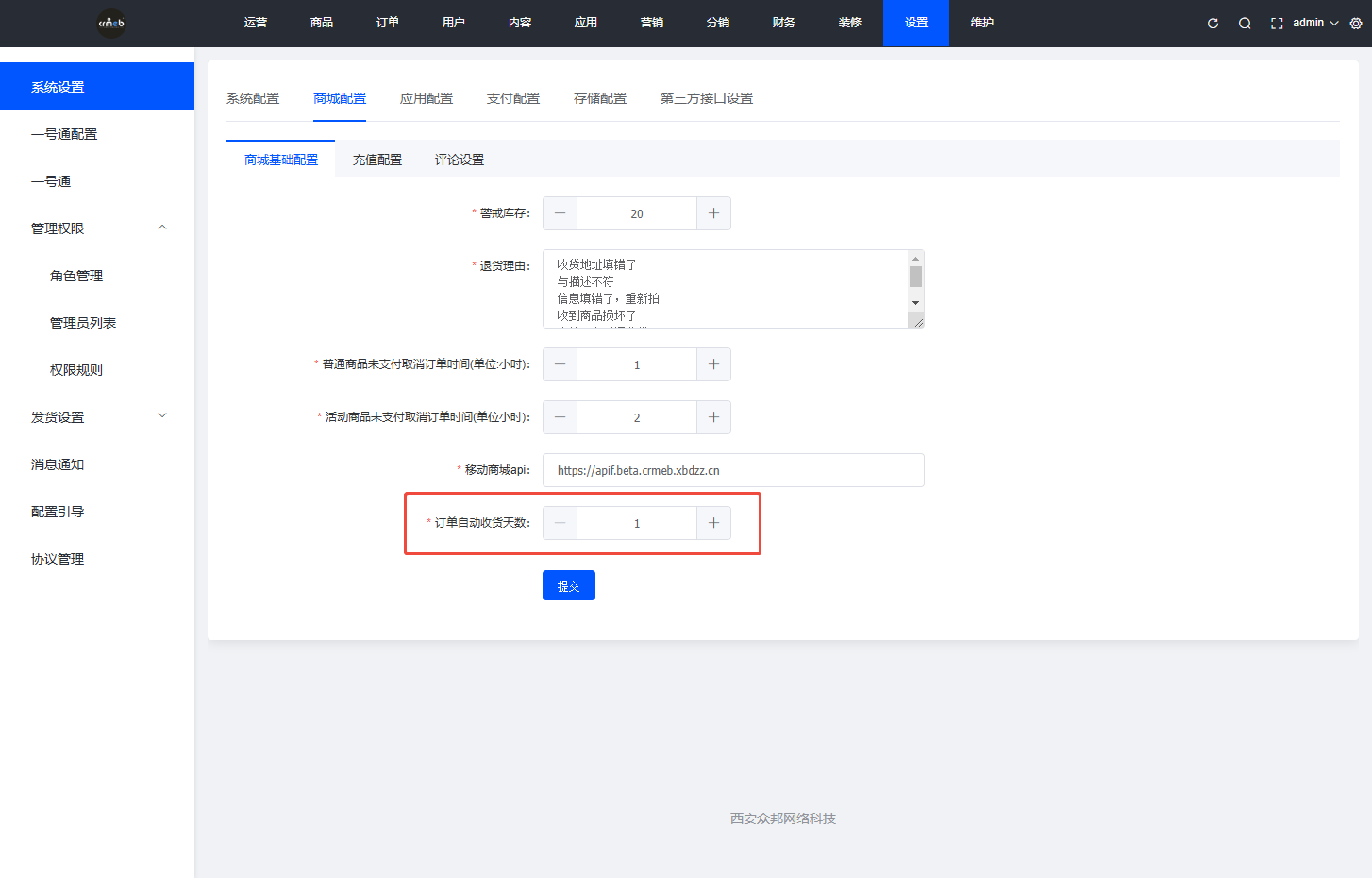Click the plus stepper for 活动商品未支付取消订单时间
Viewport: 1372px width, 878px height.
coord(713,416)
